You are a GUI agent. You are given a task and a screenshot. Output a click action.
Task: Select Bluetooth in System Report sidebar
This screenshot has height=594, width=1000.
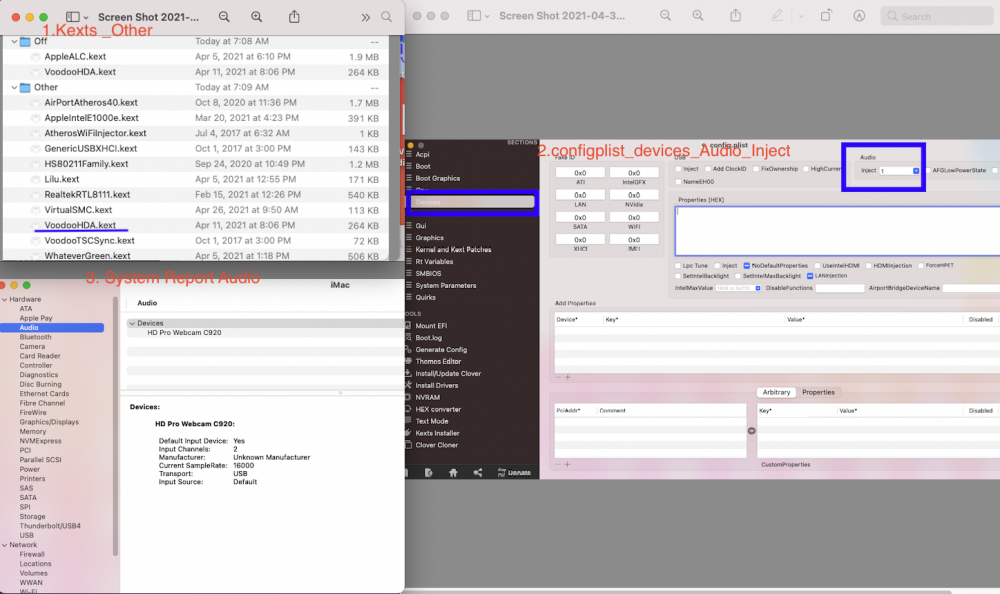point(35,337)
